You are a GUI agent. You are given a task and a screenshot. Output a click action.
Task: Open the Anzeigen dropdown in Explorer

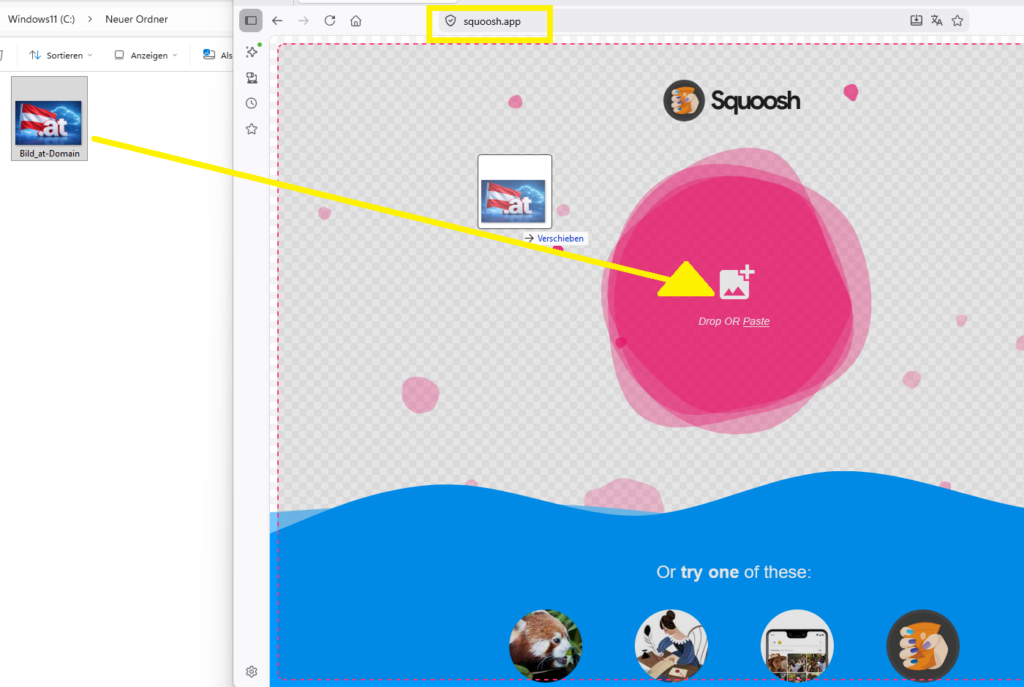tap(146, 56)
